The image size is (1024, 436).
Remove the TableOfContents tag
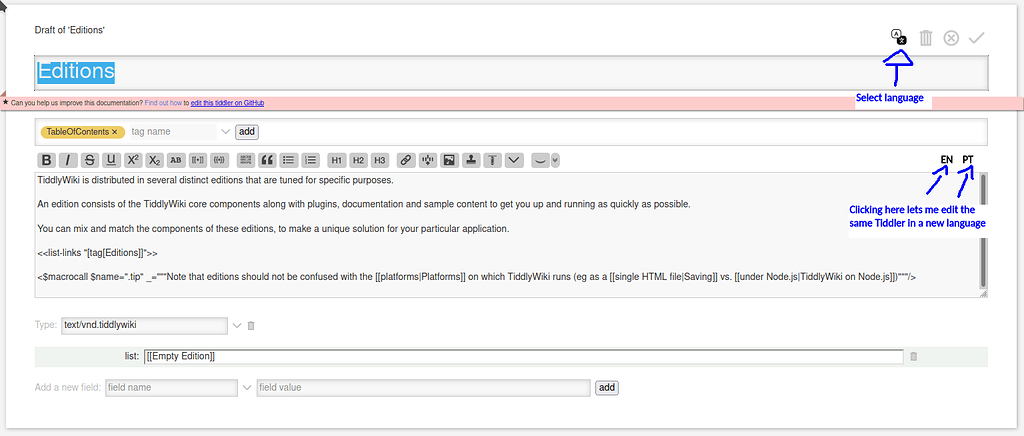coord(115,132)
